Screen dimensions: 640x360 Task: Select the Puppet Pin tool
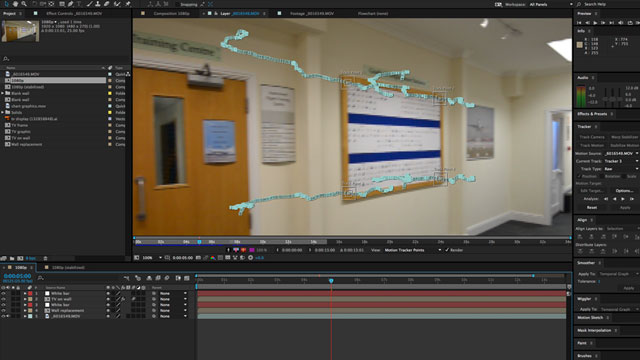pyautogui.click(x=128, y=4)
